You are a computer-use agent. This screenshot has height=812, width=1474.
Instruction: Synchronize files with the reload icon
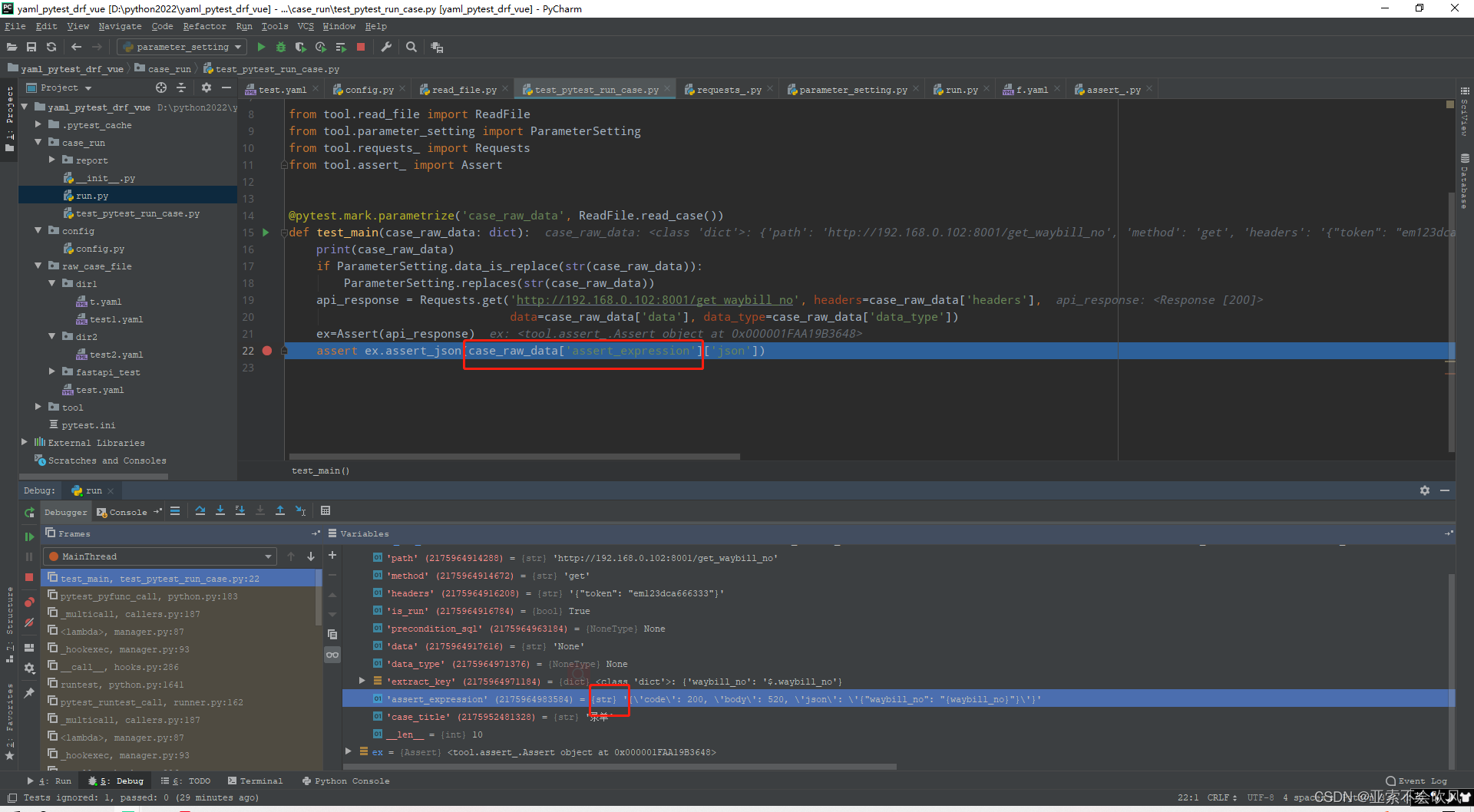pos(51,47)
